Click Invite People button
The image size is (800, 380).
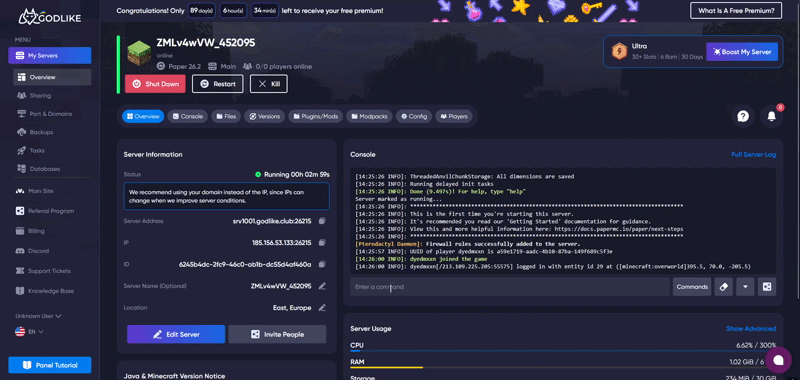[x=277, y=335]
